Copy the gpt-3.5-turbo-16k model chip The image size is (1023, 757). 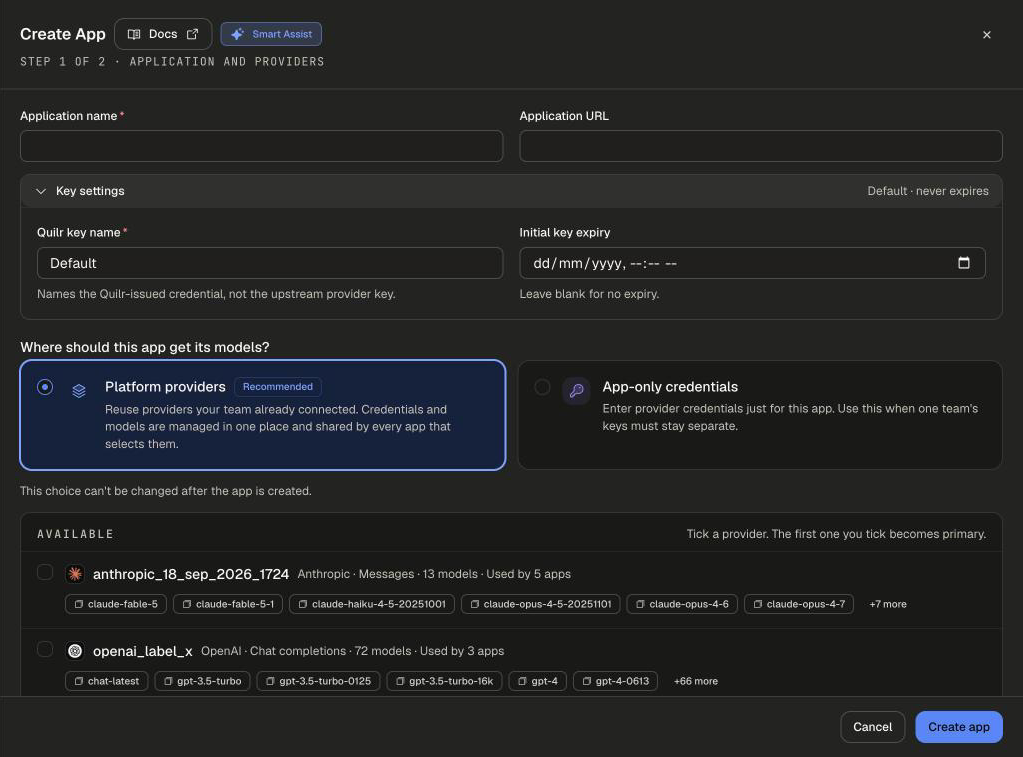444,681
